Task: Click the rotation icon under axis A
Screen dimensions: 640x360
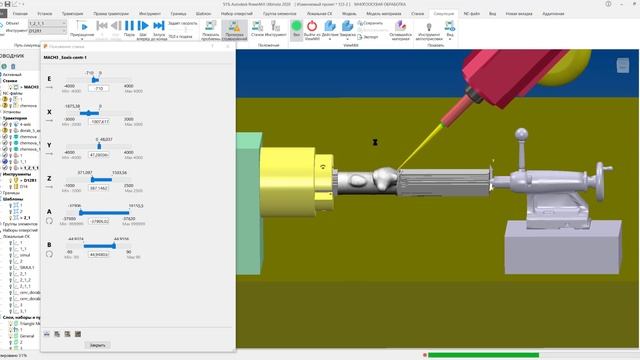Action: [49, 221]
